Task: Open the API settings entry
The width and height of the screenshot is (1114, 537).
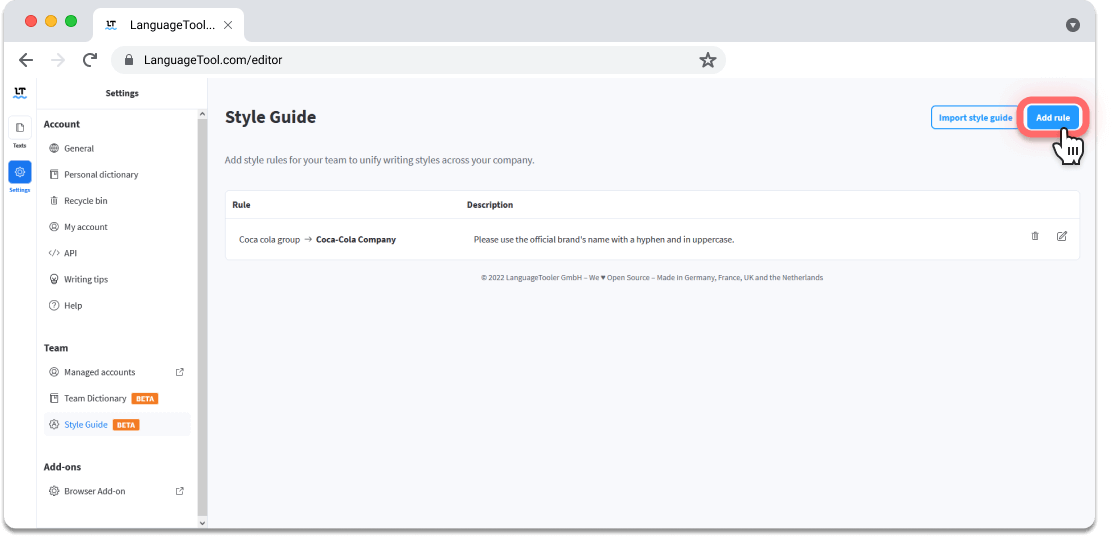Action: (x=70, y=254)
